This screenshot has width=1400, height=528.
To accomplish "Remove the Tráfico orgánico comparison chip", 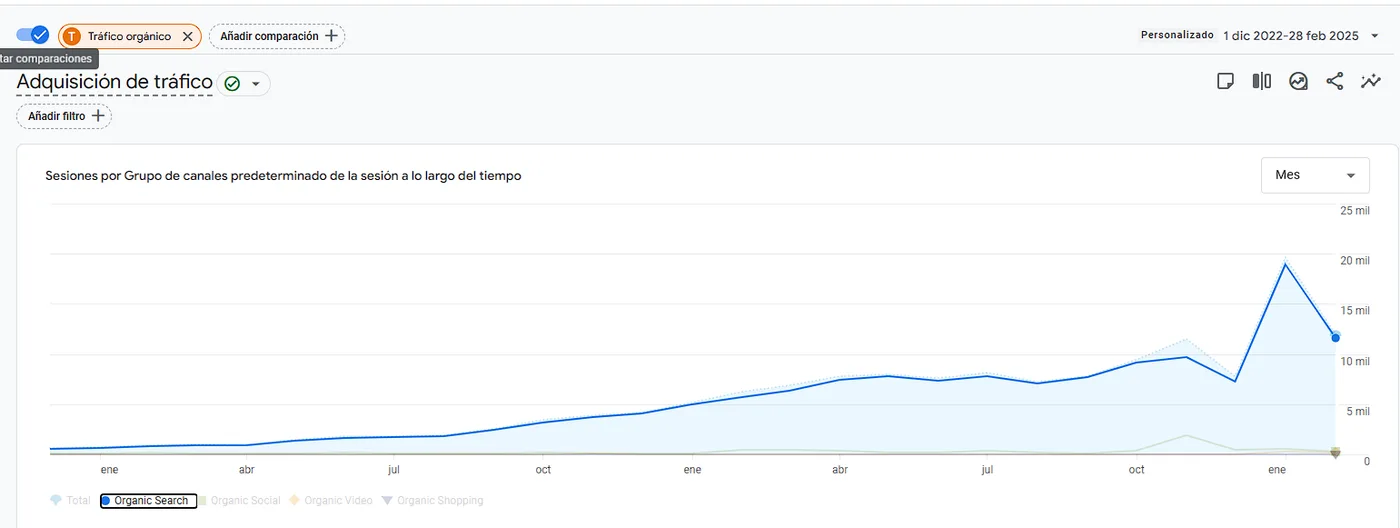I will pyautogui.click(x=187, y=36).
